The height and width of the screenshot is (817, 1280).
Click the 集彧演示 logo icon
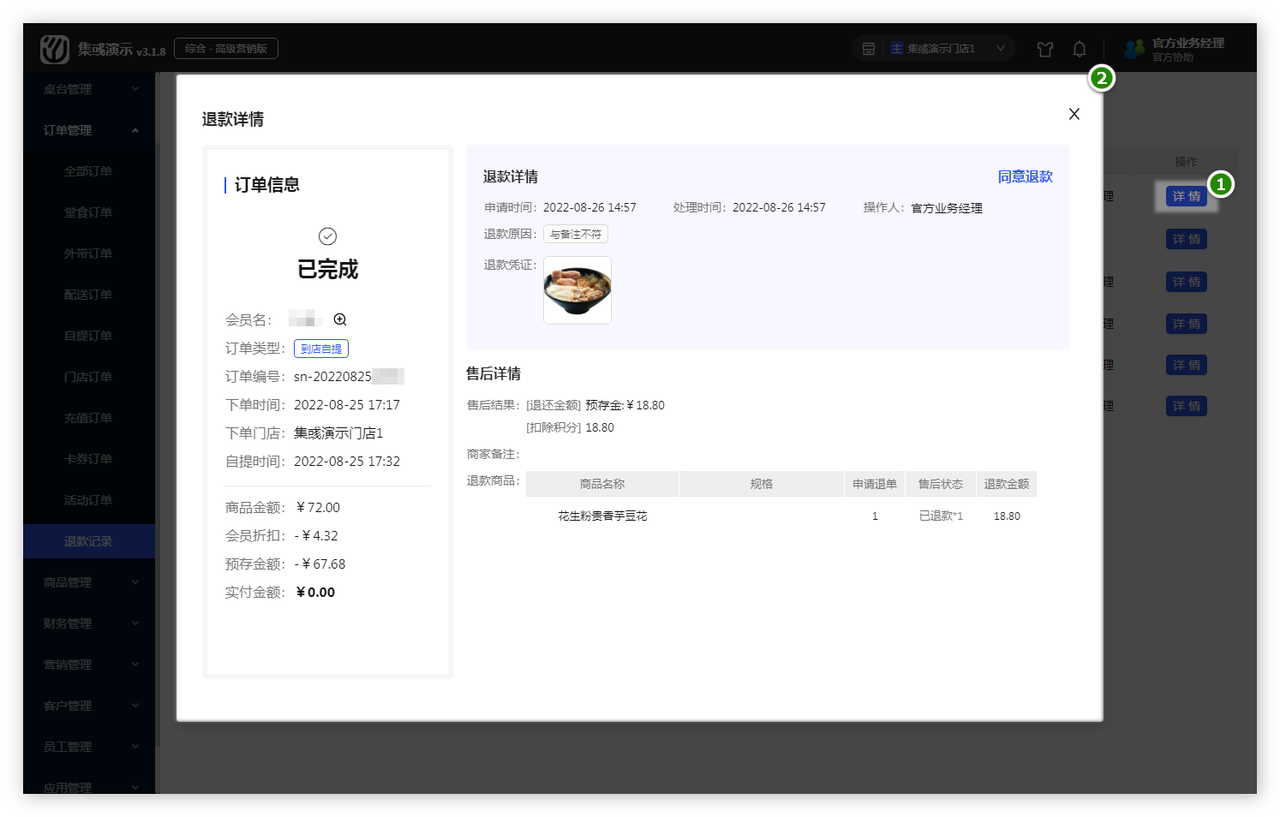54,49
